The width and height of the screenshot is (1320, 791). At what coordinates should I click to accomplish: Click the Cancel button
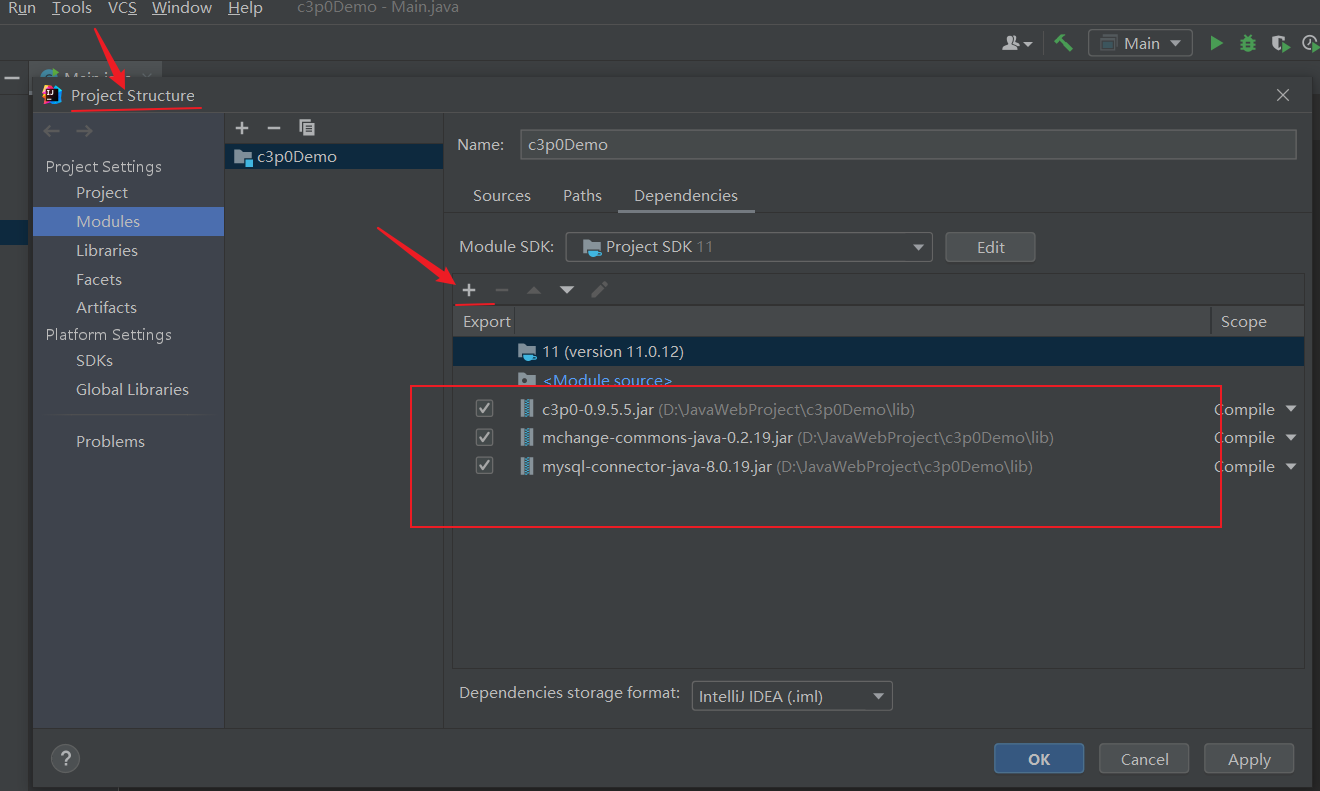pos(1144,759)
